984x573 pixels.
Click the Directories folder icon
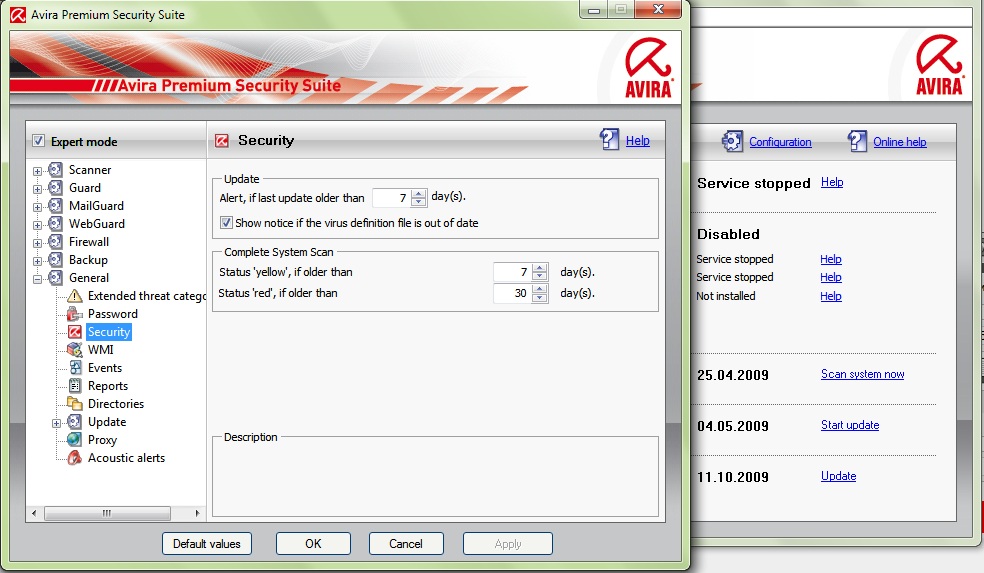tap(75, 404)
